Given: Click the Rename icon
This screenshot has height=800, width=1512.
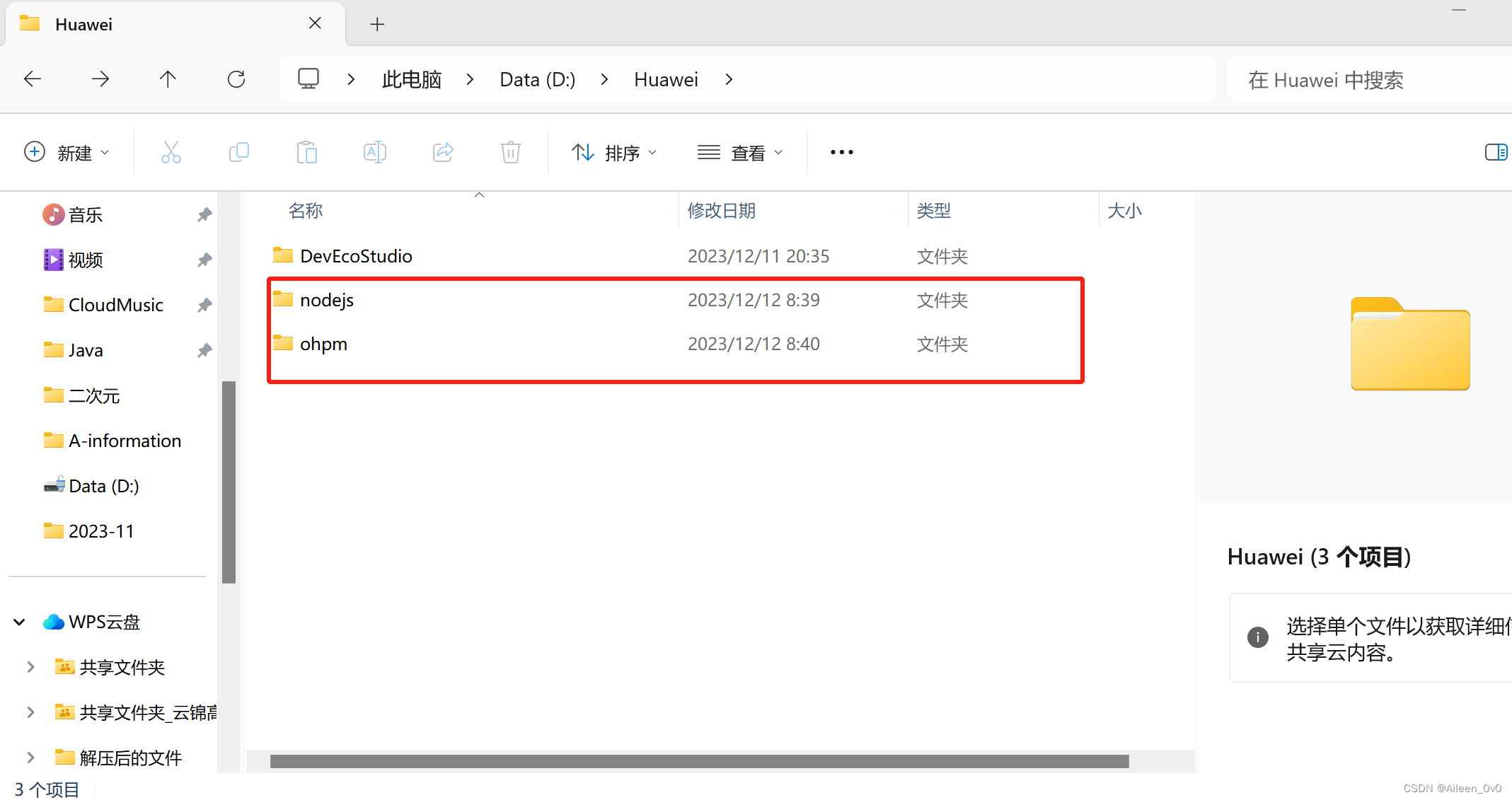Looking at the screenshot, I should coord(374,152).
